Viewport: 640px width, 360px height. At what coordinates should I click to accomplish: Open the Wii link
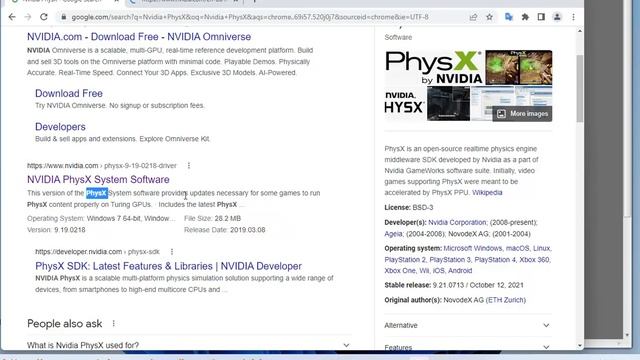click(424, 271)
